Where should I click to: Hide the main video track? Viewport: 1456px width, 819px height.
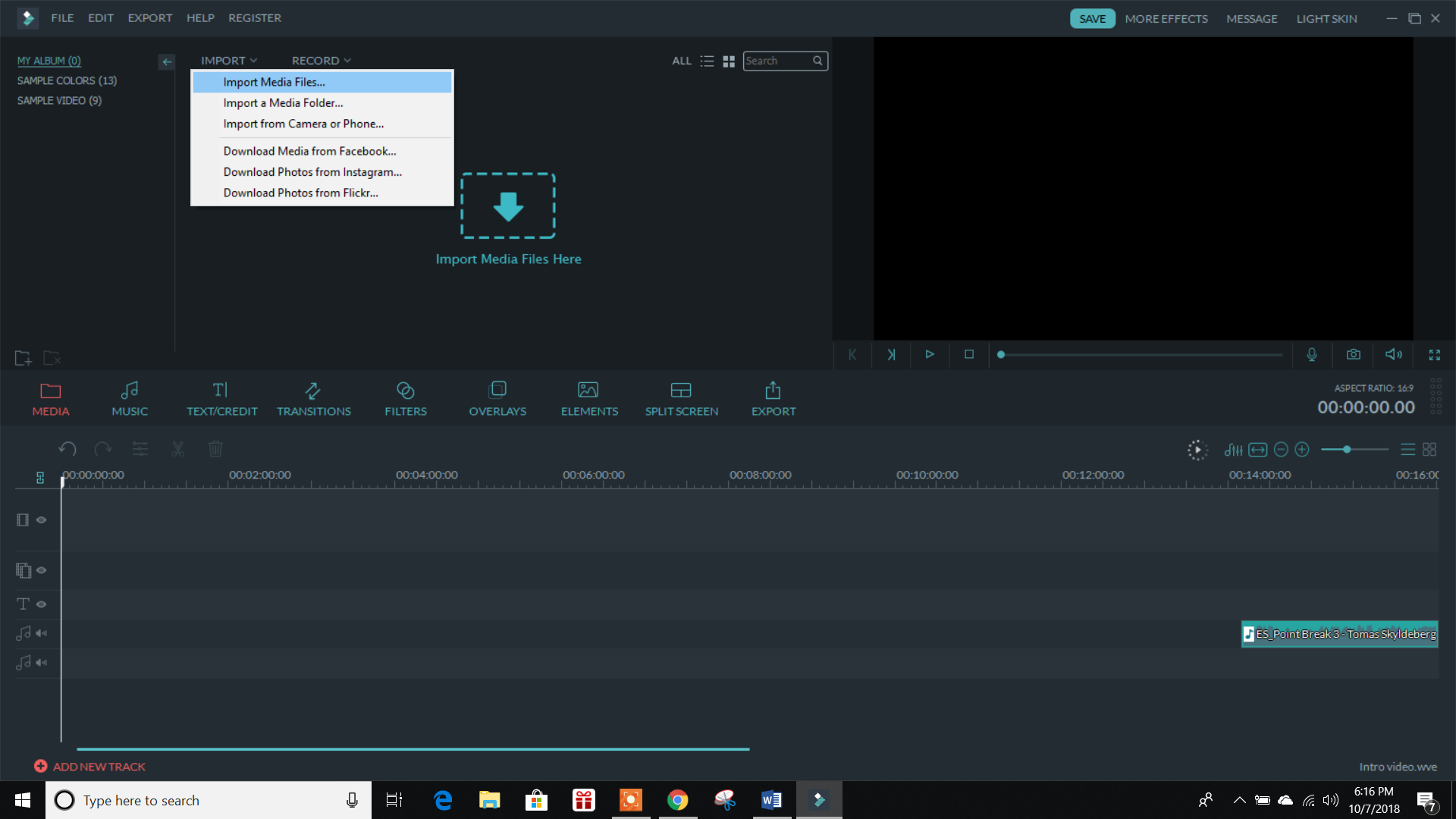click(x=41, y=519)
